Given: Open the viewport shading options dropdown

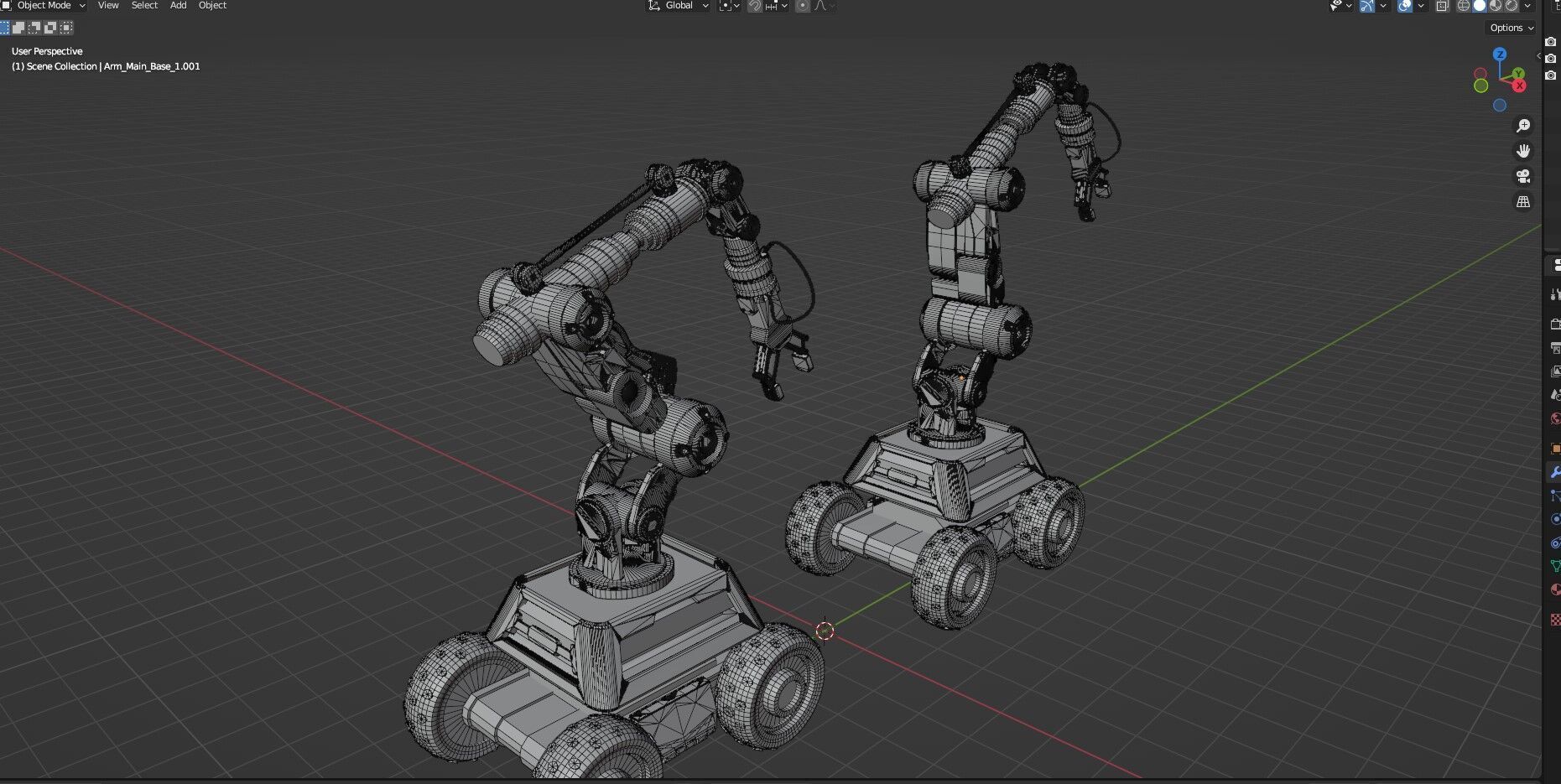Looking at the screenshot, I should 1527,6.
